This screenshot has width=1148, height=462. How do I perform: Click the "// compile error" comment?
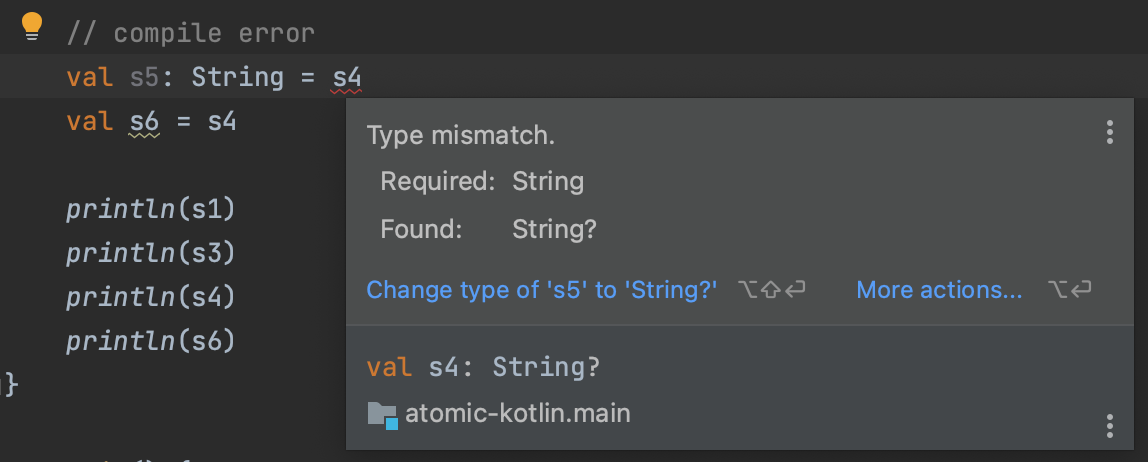point(190,33)
